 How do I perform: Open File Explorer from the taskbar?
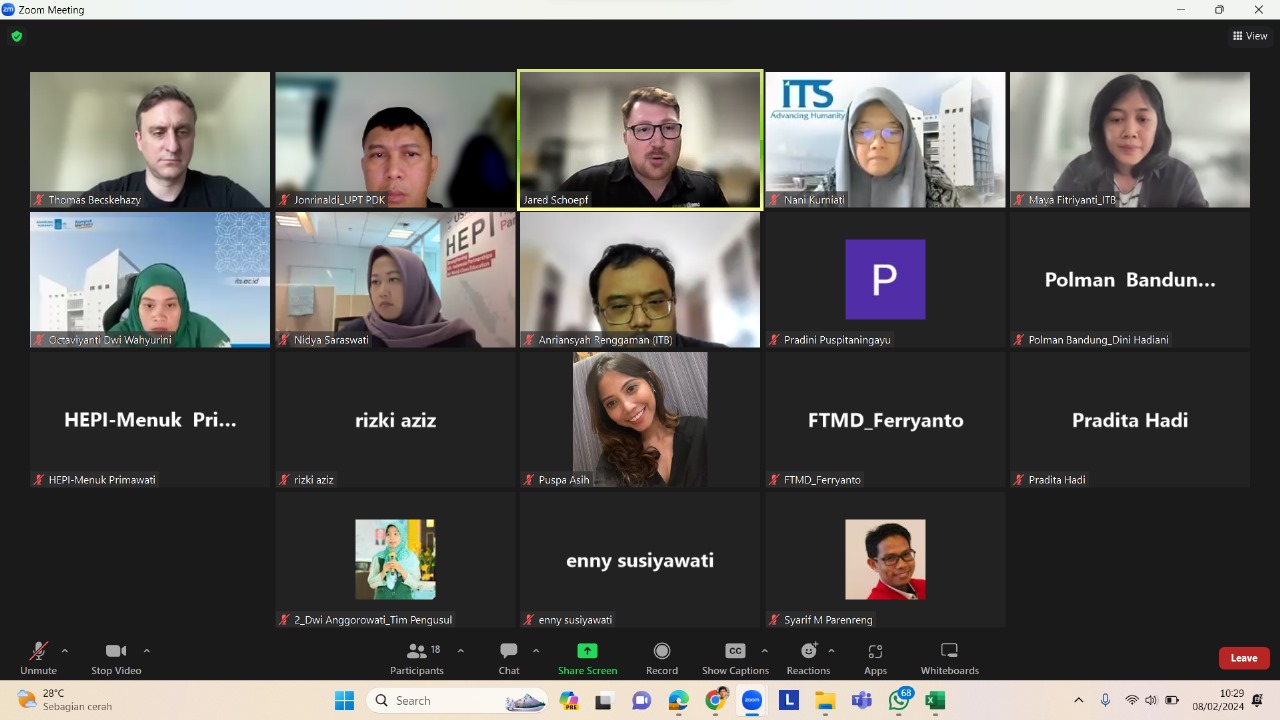click(825, 700)
